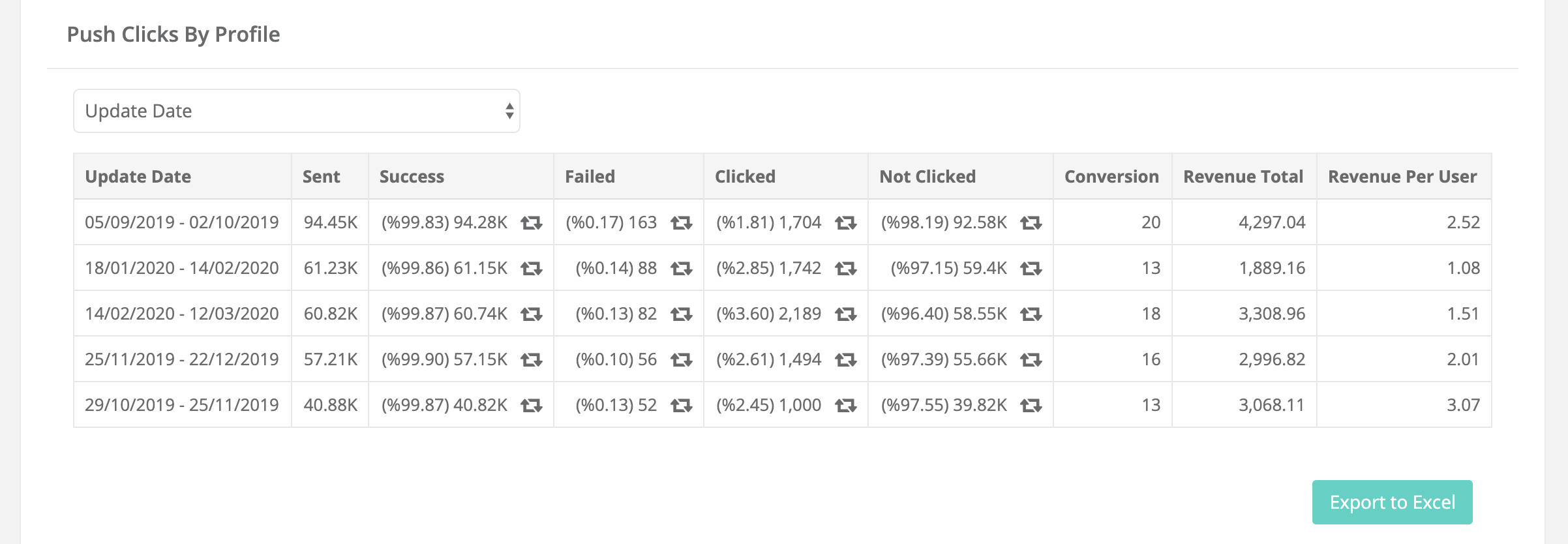This screenshot has height=544, width=1568.
Task: Click retarget icon next to Clicked 1,742
Action: [x=846, y=269]
